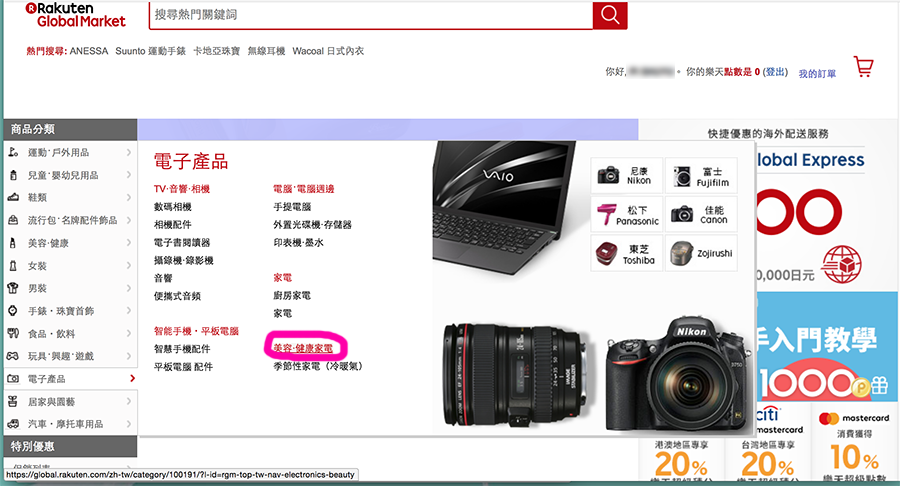Viewport: 900px width, 486px height.
Task: Open the shopping cart icon
Action: tap(863, 67)
